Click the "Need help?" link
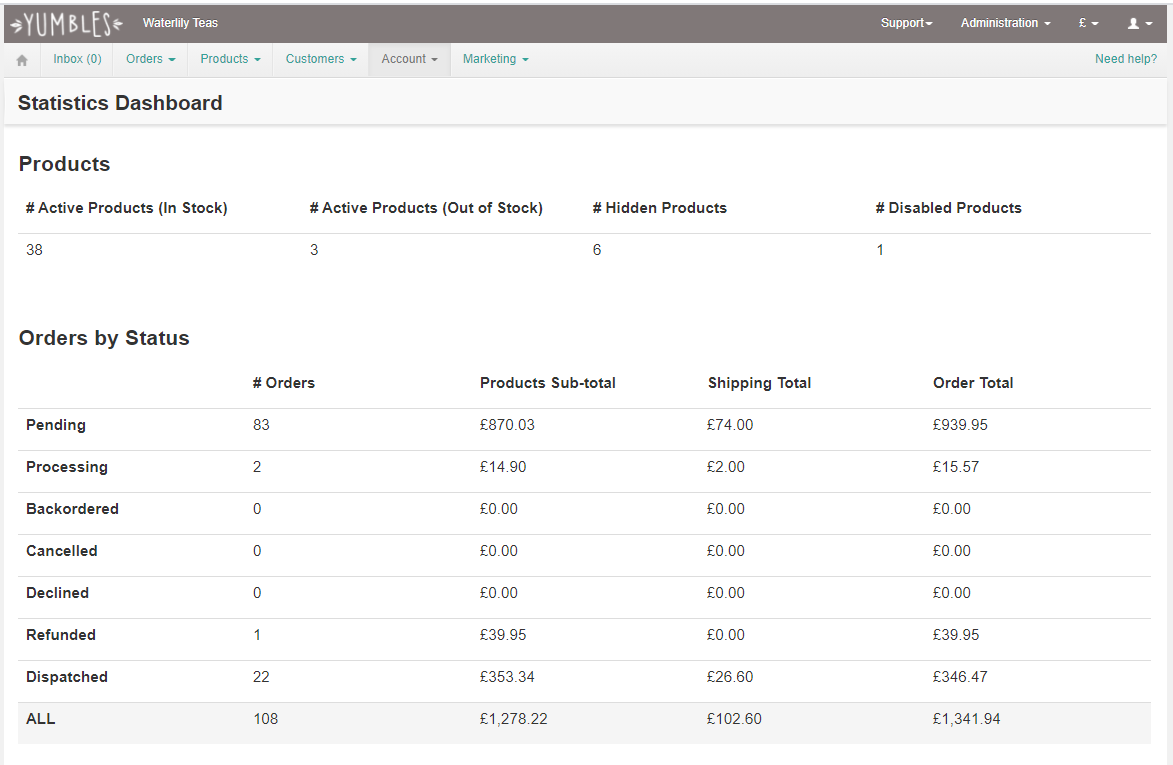 (1126, 59)
